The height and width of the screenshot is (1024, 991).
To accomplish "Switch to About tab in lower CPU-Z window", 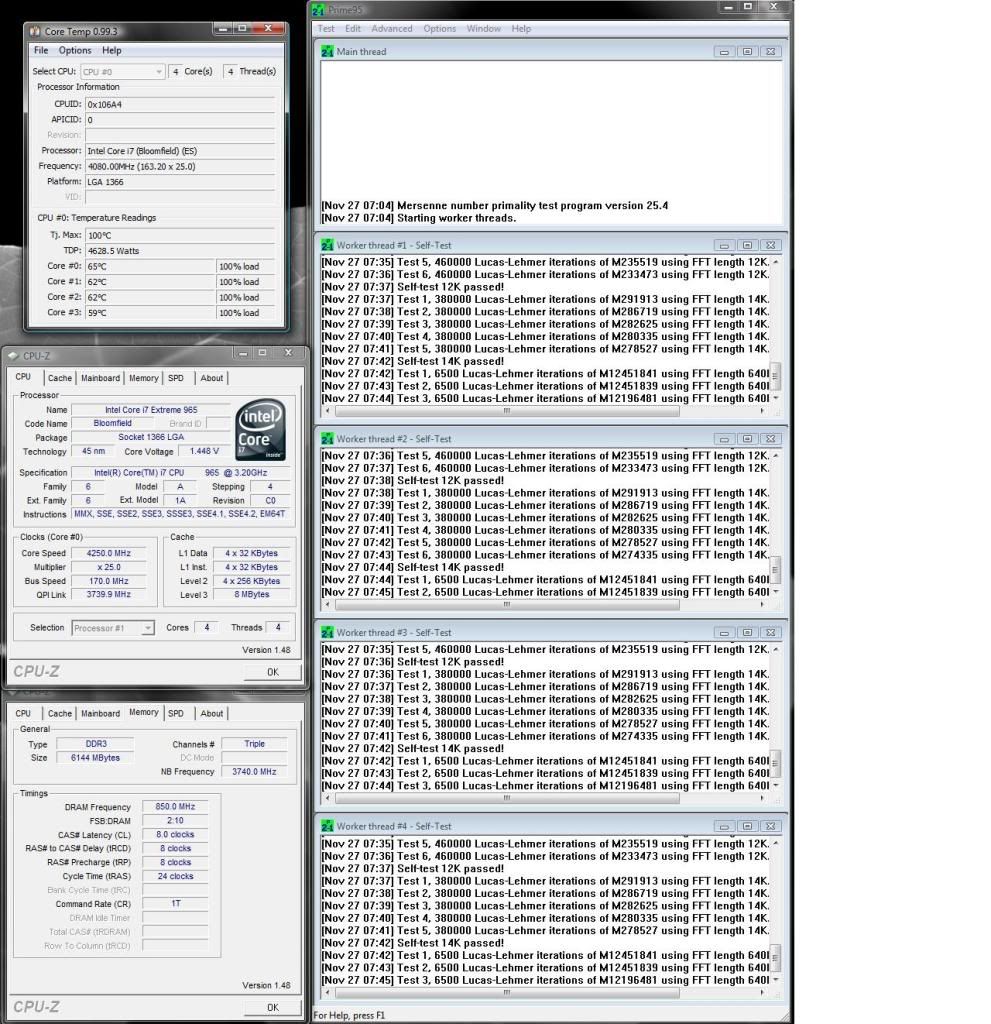I will pyautogui.click(x=212, y=714).
